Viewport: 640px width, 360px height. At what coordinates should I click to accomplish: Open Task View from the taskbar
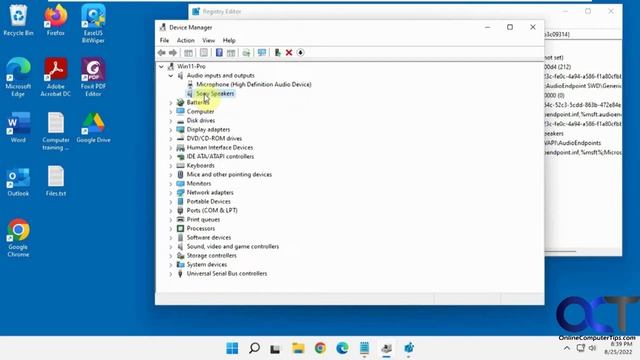tap(276, 348)
